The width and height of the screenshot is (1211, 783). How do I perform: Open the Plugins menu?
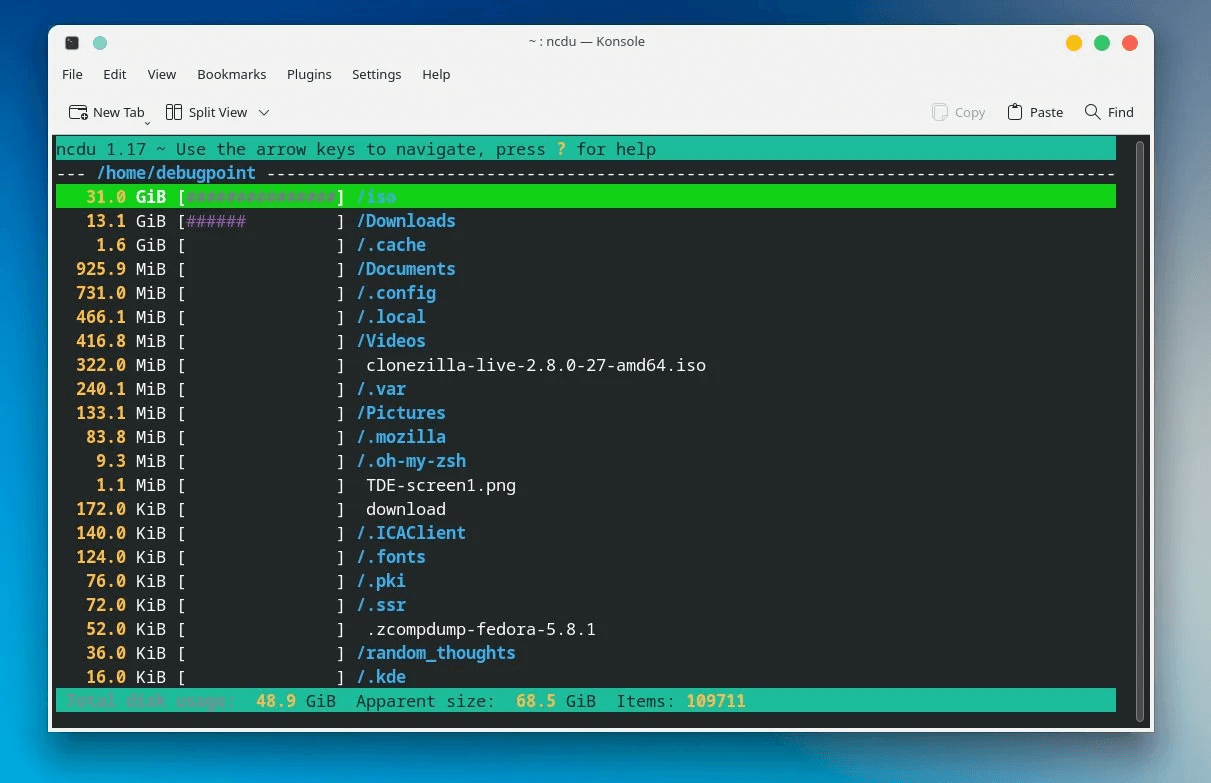pyautogui.click(x=309, y=74)
